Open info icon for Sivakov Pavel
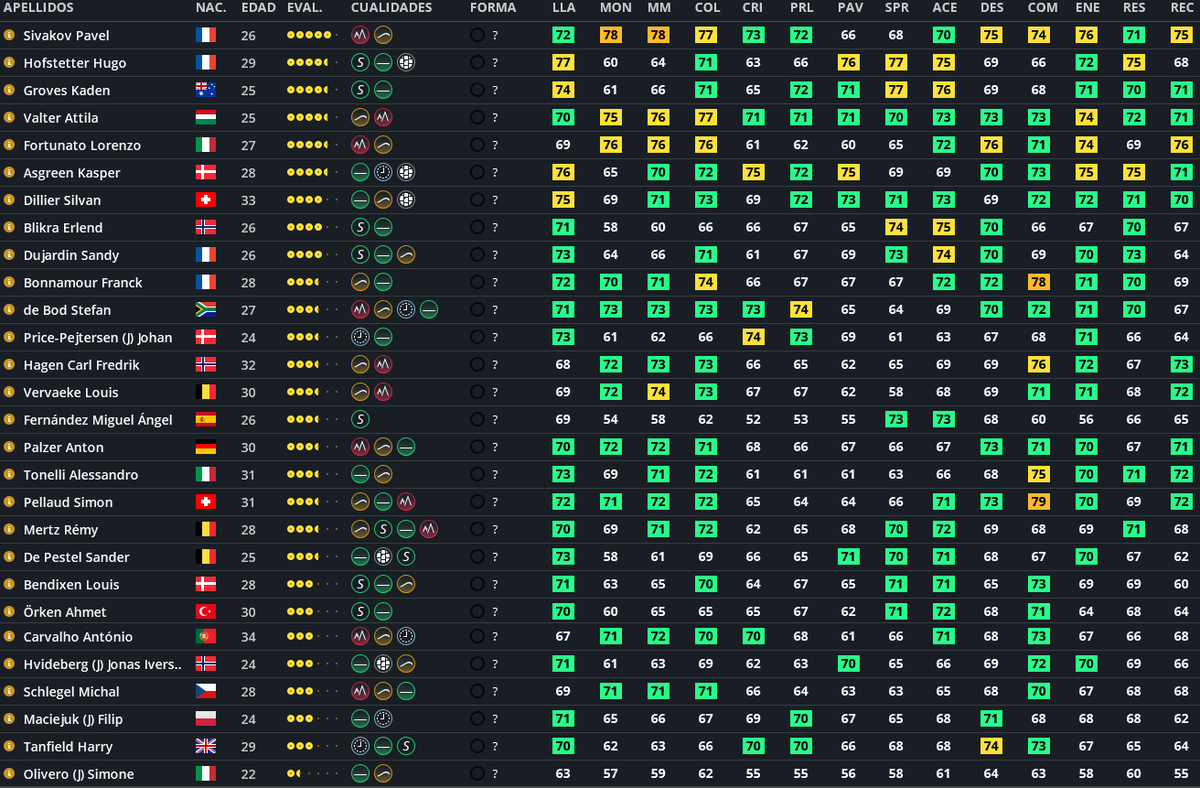Image resolution: width=1200 pixels, height=788 pixels. [9, 35]
